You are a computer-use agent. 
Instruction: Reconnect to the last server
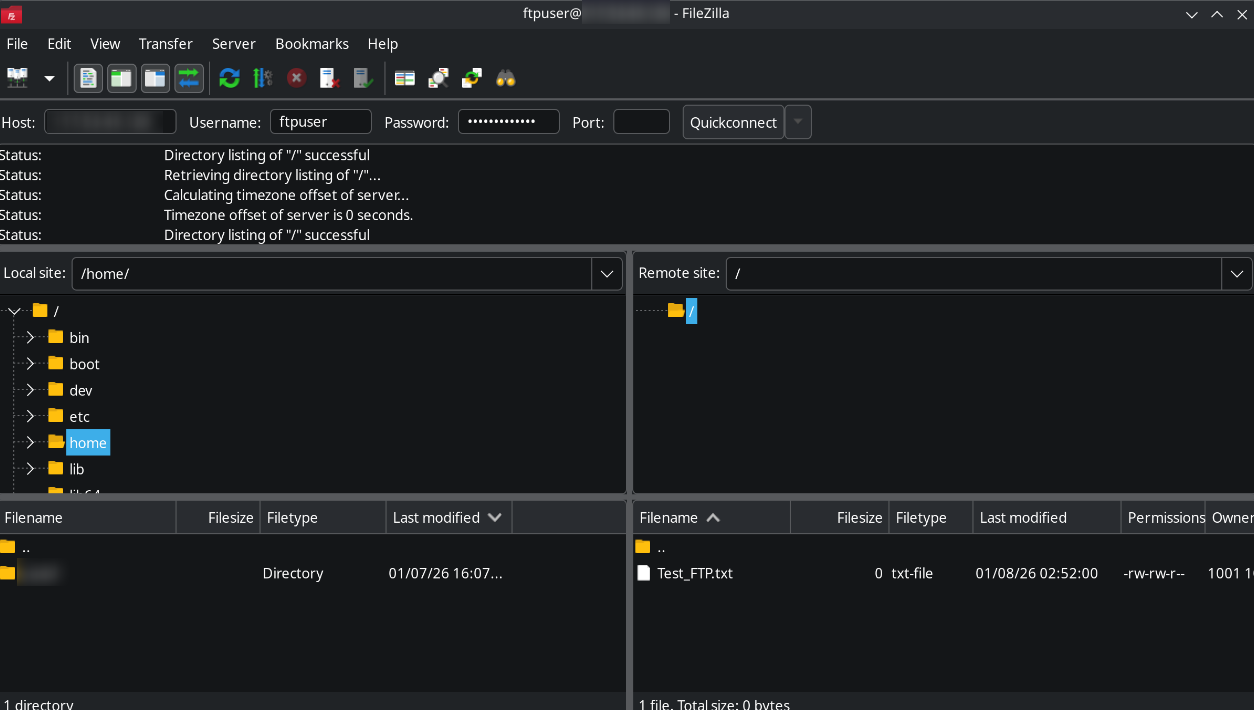[x=363, y=78]
